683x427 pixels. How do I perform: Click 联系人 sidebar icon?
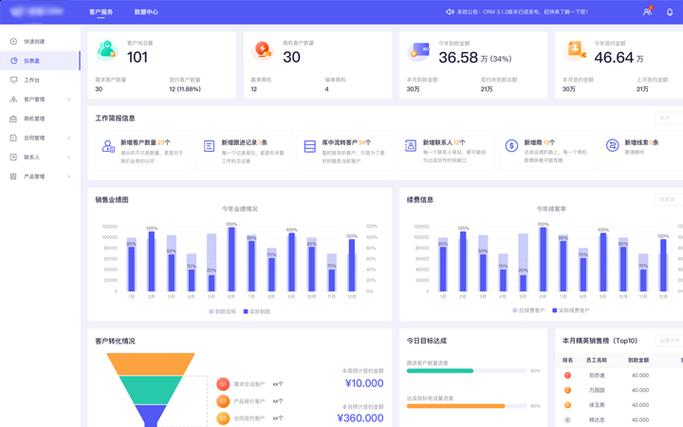(13, 157)
